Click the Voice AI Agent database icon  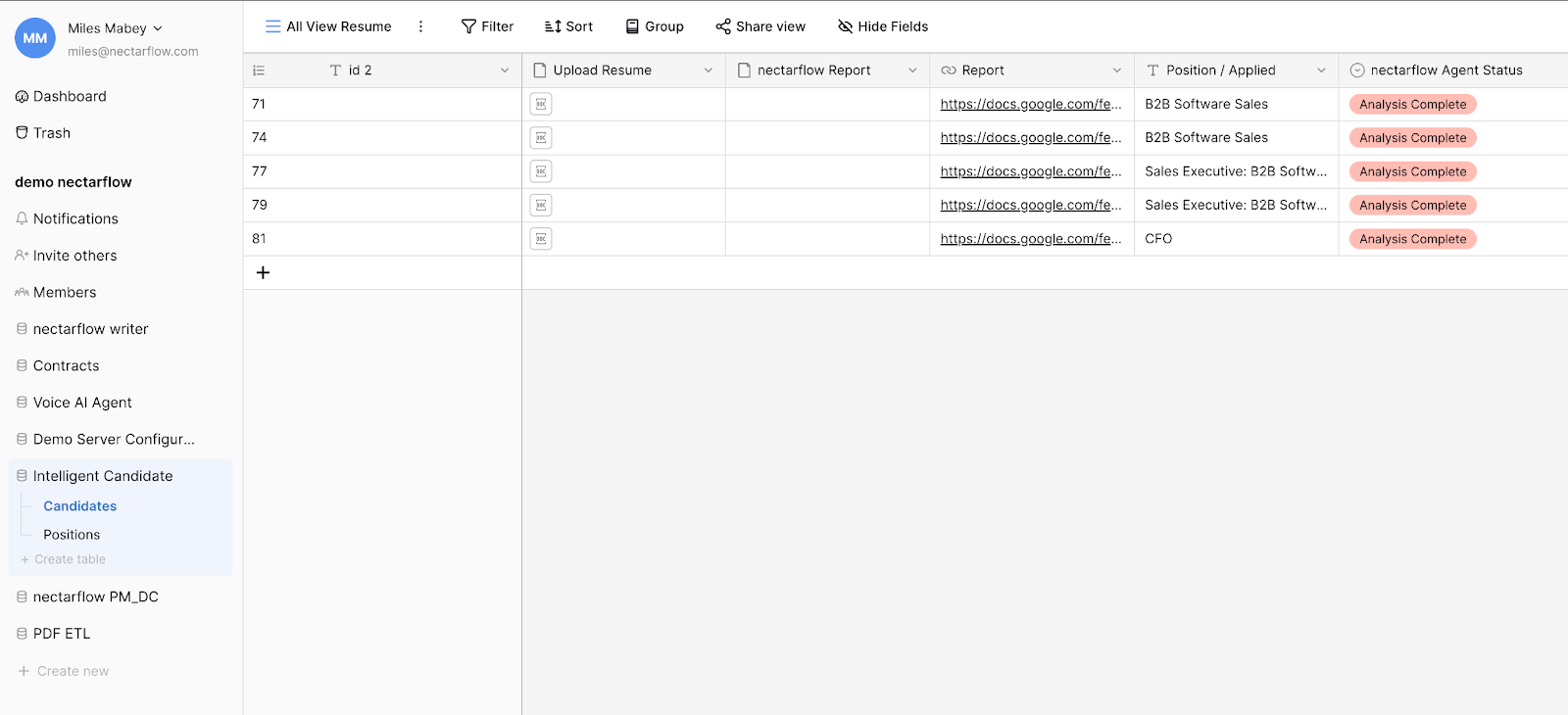(22, 403)
